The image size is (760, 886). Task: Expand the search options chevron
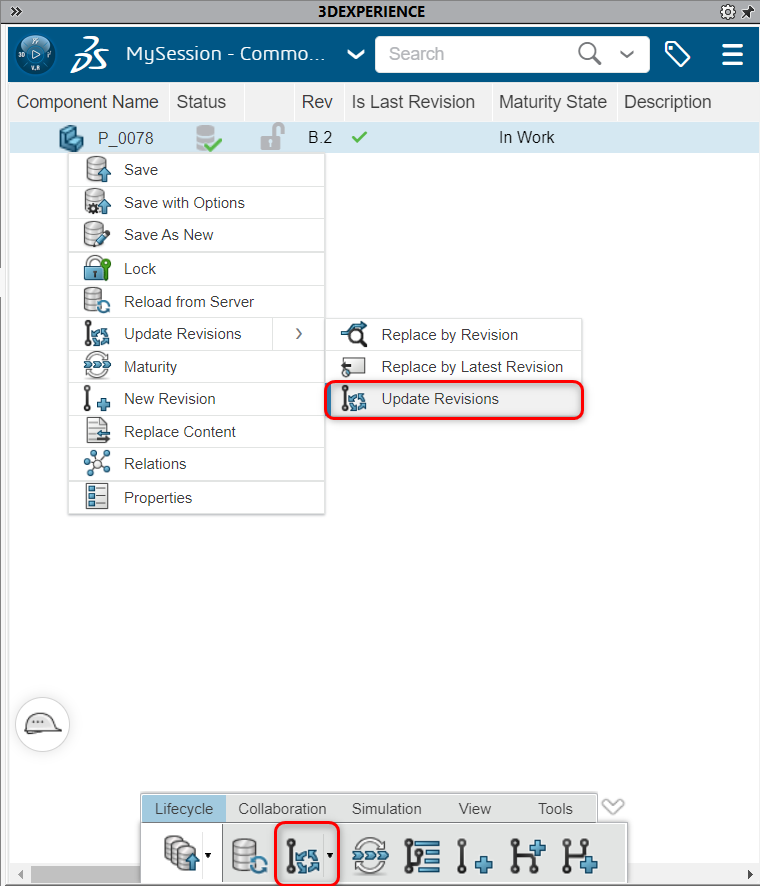[626, 54]
